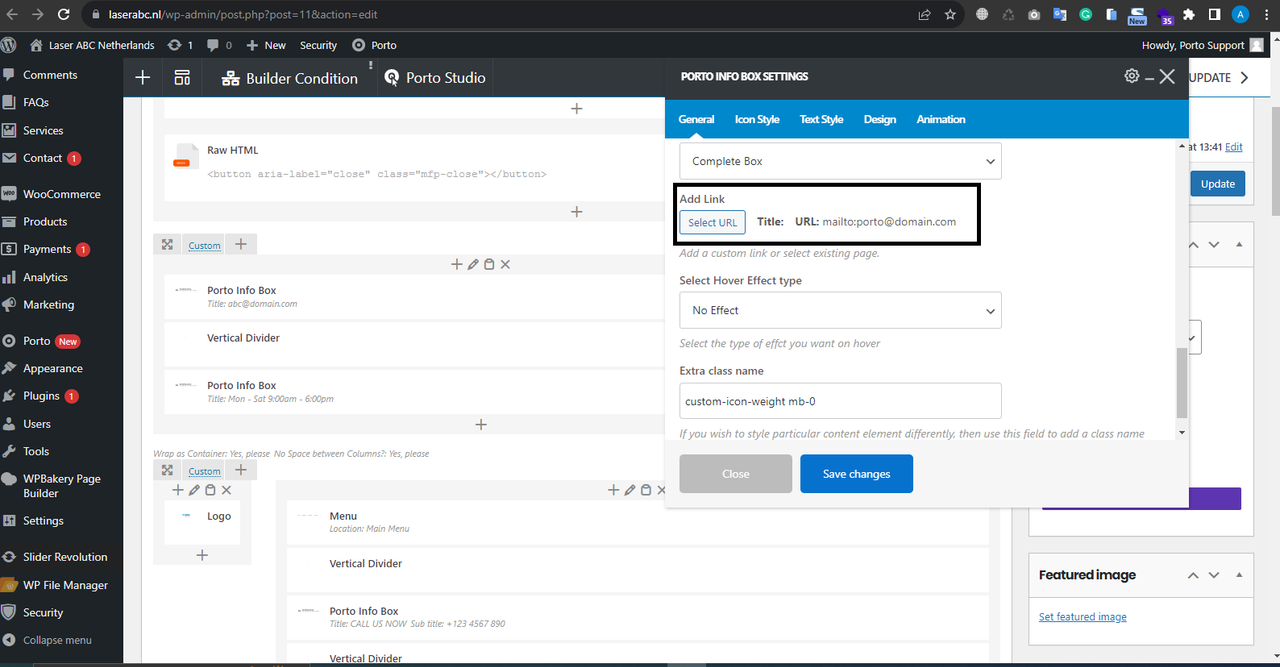Edit column pencil icon above abc@domain.com info box
Viewport: 1280px width, 667px height.
pos(473,264)
